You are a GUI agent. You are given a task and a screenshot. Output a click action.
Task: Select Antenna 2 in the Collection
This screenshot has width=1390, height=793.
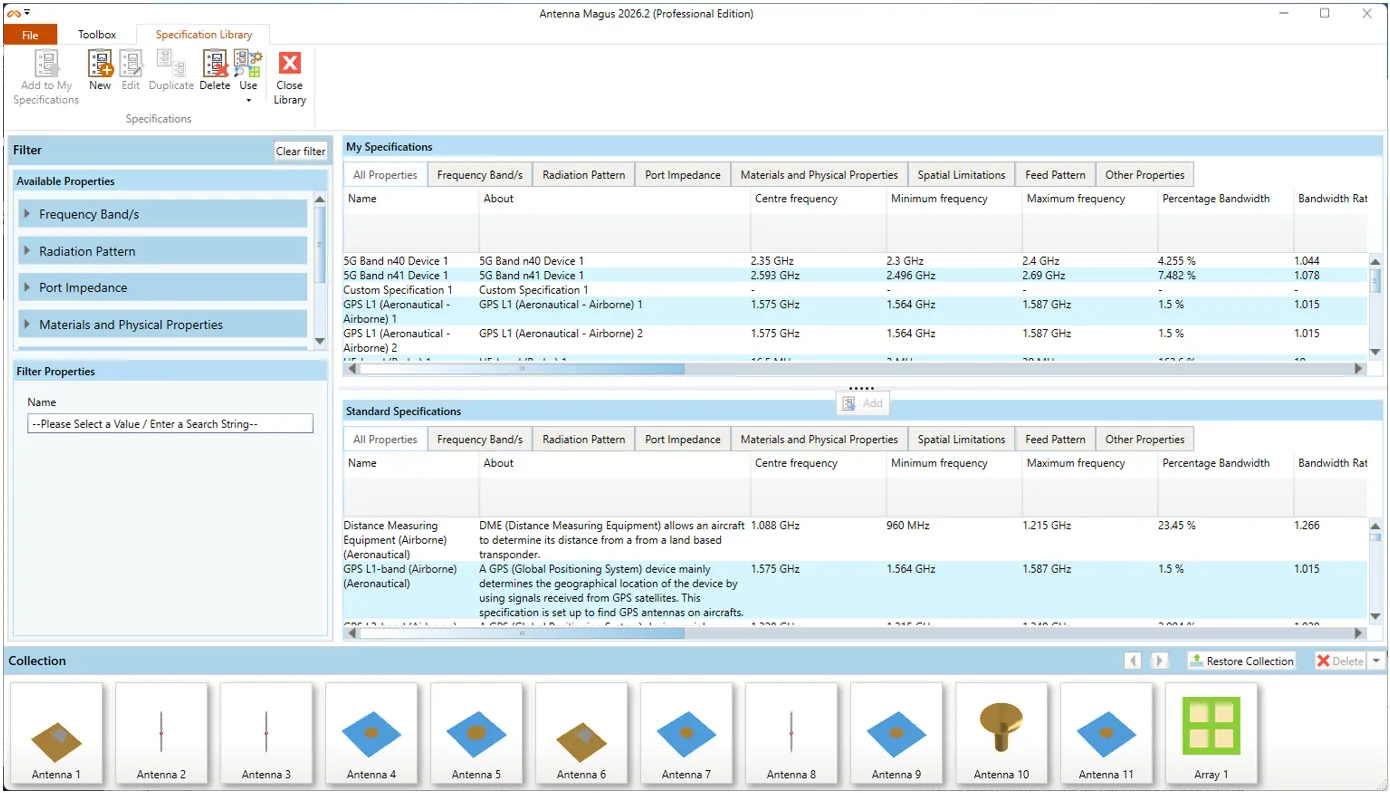coord(161,733)
